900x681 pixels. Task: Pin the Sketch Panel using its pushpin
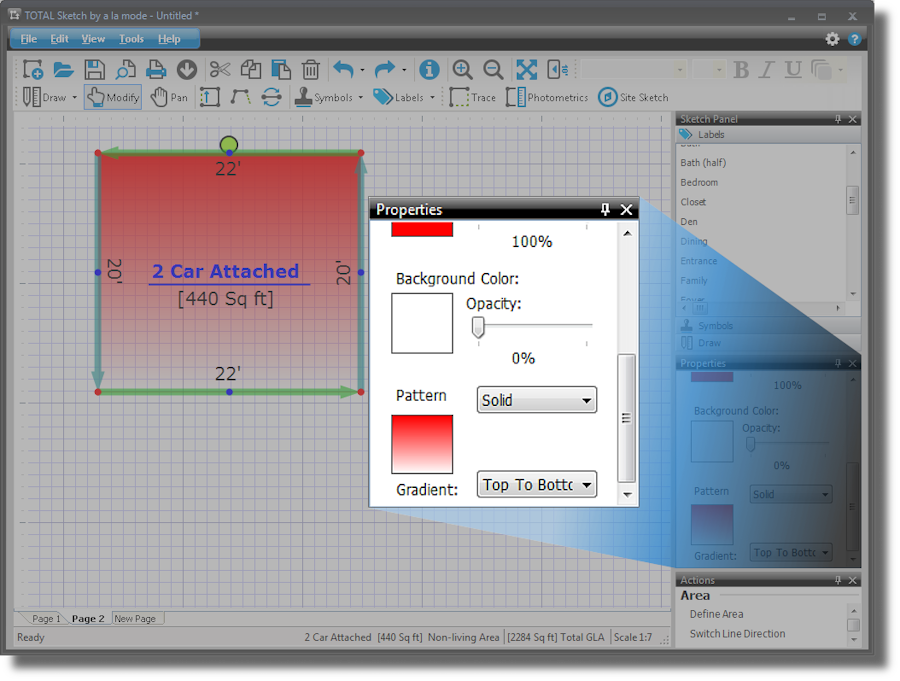[x=838, y=119]
